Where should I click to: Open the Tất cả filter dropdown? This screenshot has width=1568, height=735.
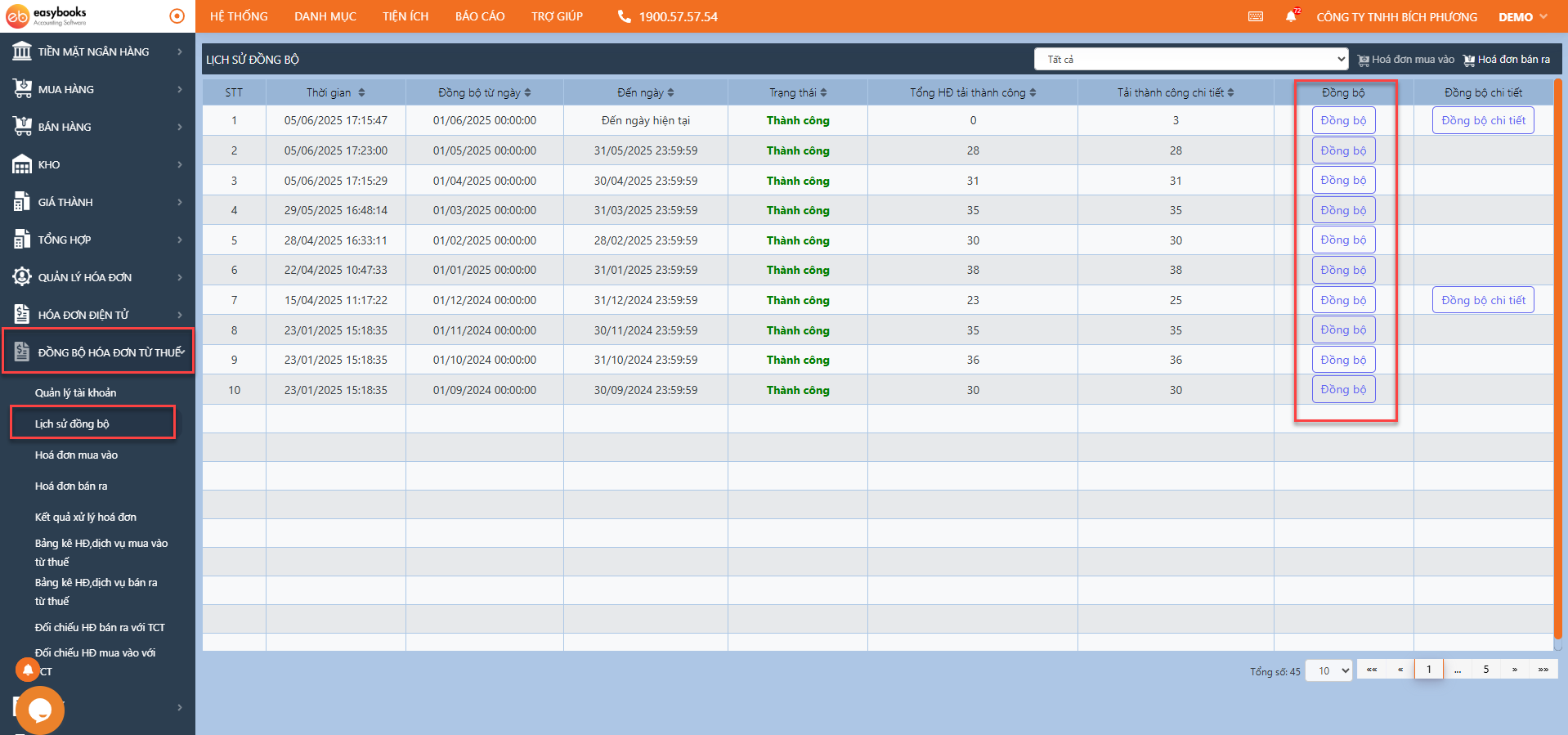(1191, 59)
